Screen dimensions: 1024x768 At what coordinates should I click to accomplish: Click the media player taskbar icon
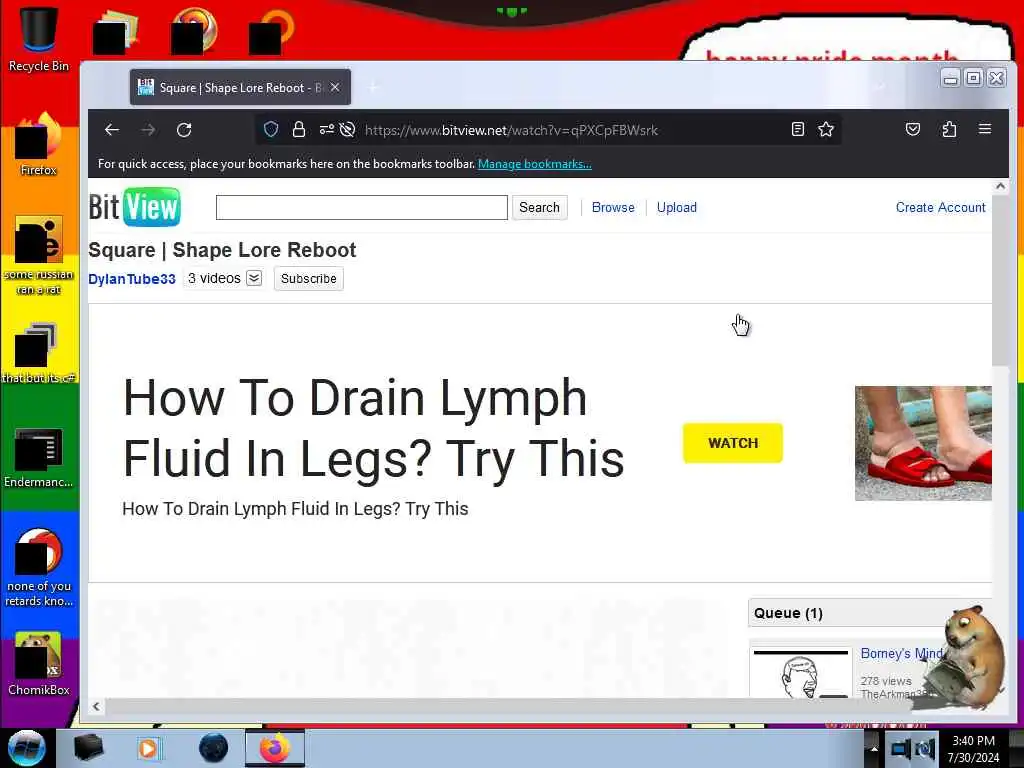coord(148,748)
